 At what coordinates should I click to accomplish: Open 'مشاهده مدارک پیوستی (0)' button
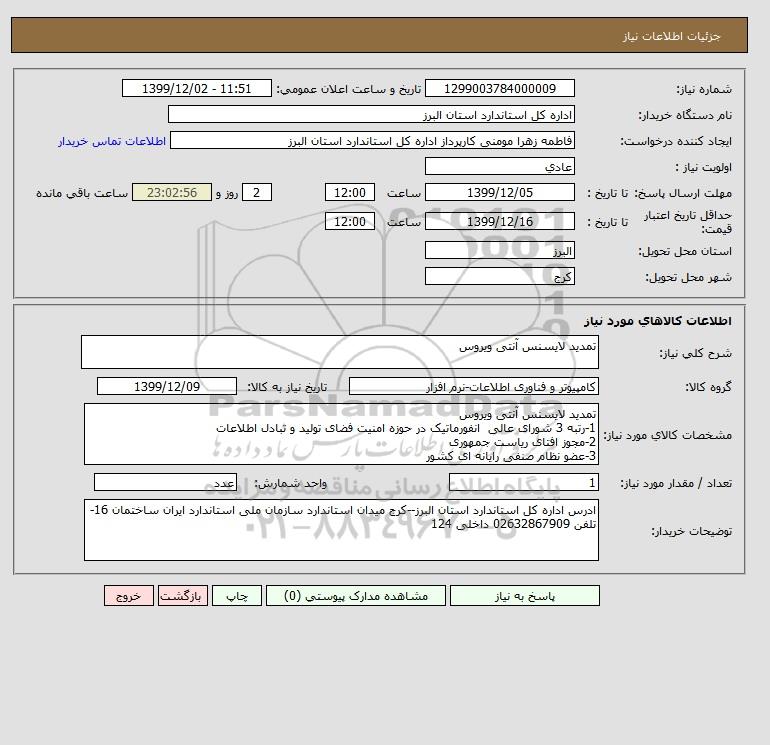tap(356, 595)
